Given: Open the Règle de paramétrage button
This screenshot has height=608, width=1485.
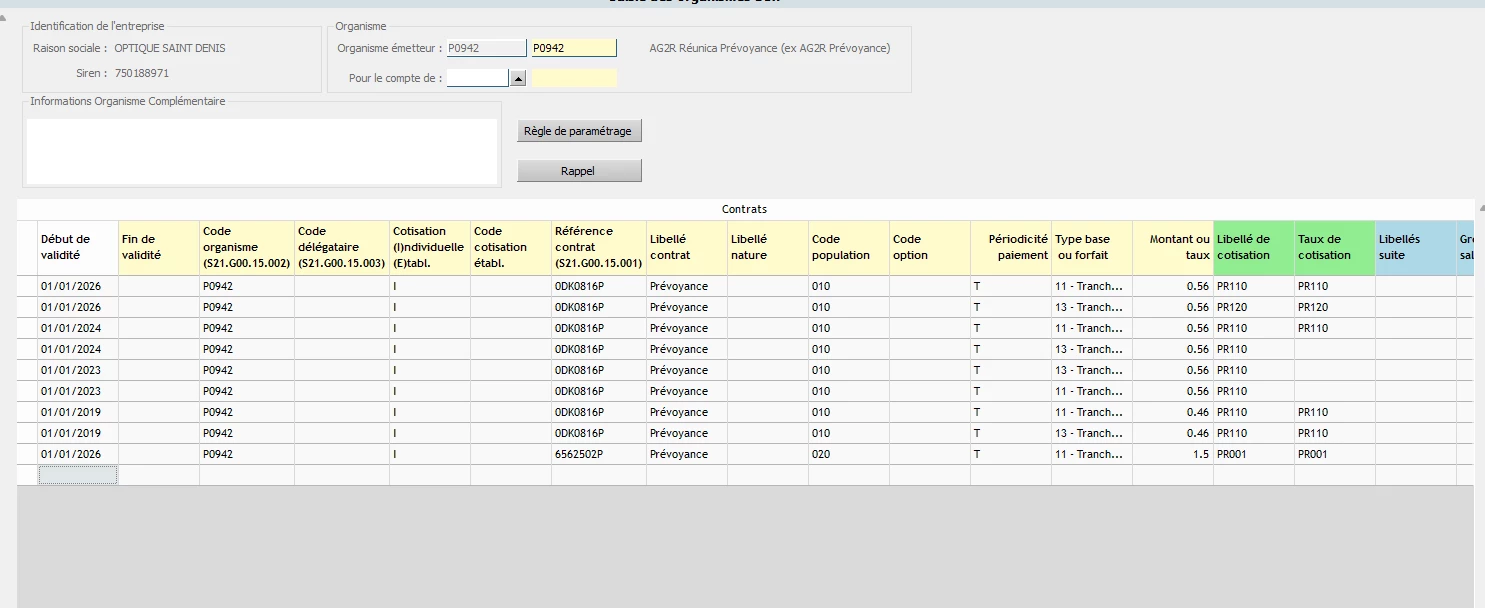Looking at the screenshot, I should [579, 131].
